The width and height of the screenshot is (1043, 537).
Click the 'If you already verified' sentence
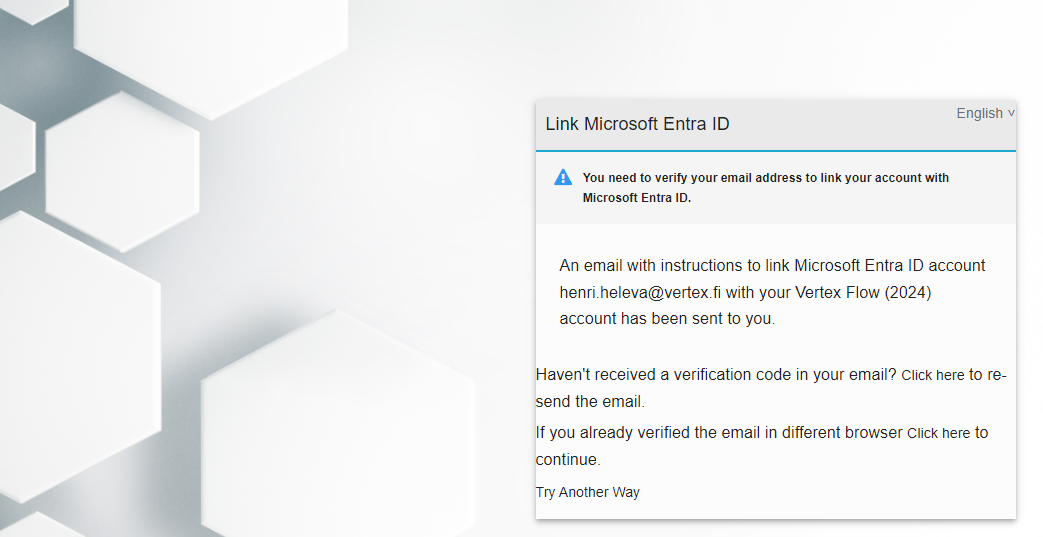coord(720,433)
